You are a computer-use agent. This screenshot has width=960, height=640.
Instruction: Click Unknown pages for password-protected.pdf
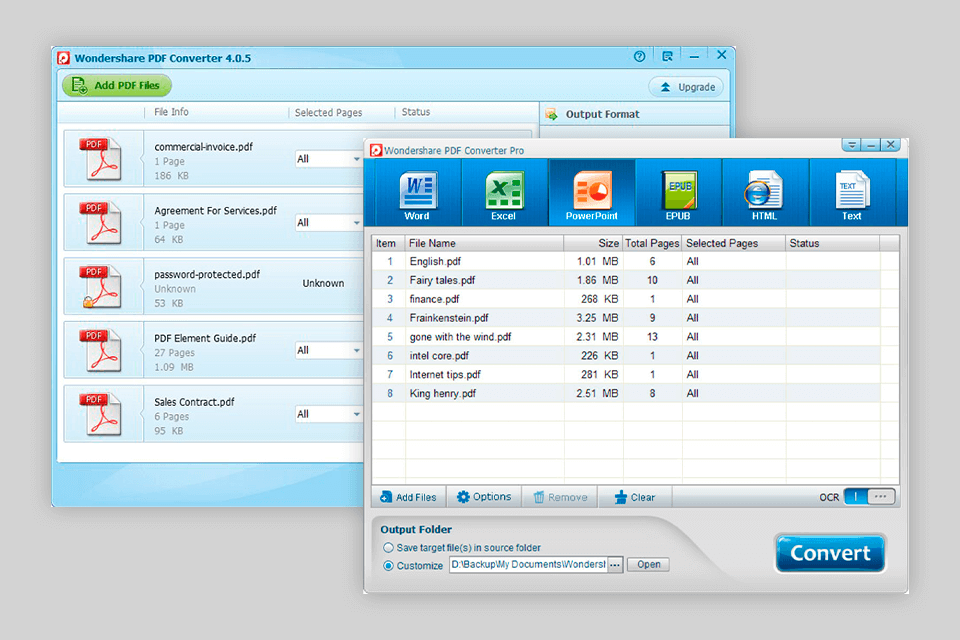point(323,284)
